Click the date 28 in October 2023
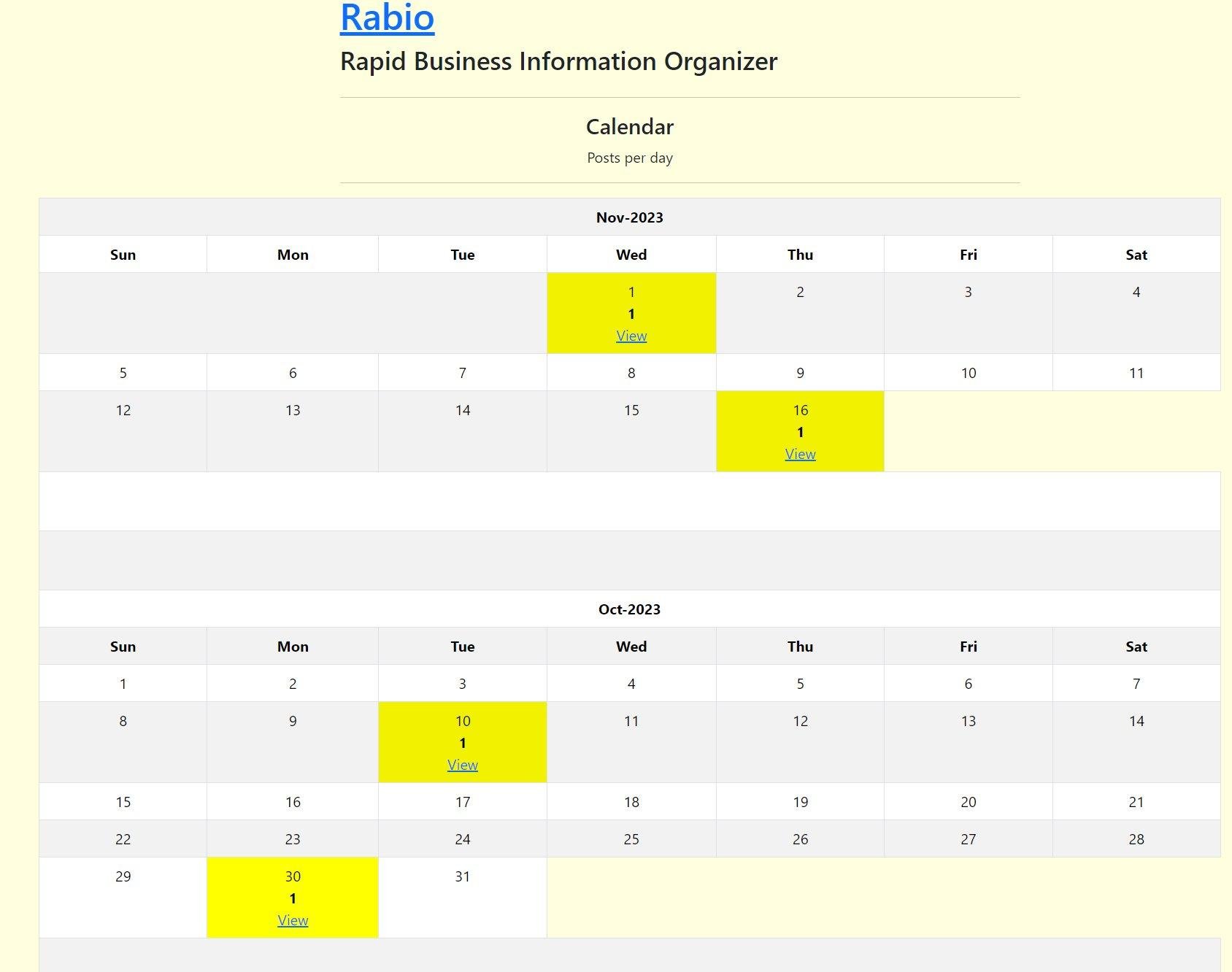1232x972 pixels. (x=1136, y=839)
